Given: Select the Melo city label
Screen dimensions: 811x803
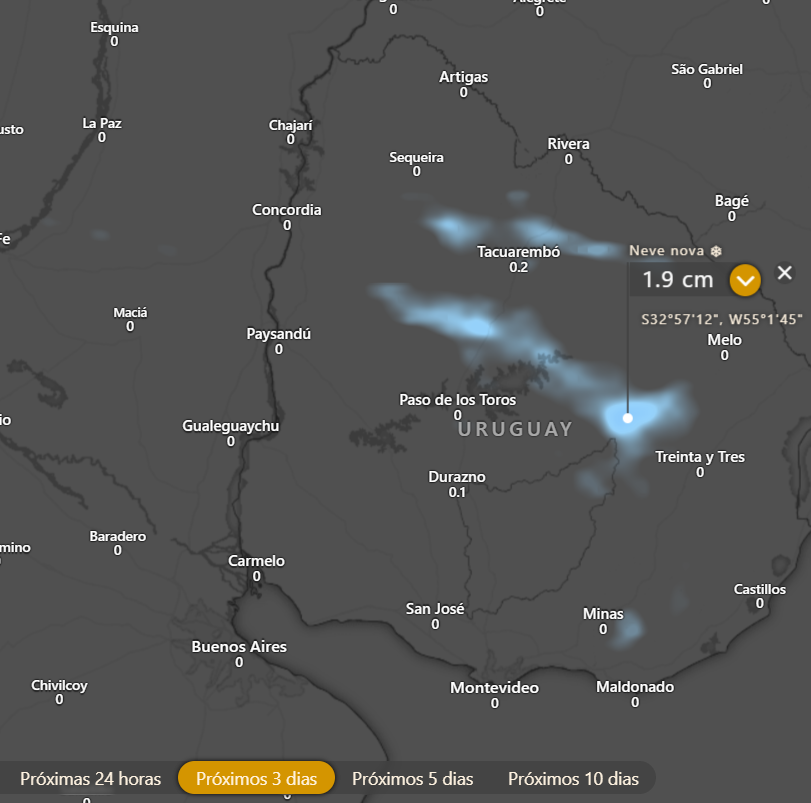Looking at the screenshot, I should coord(725,340).
